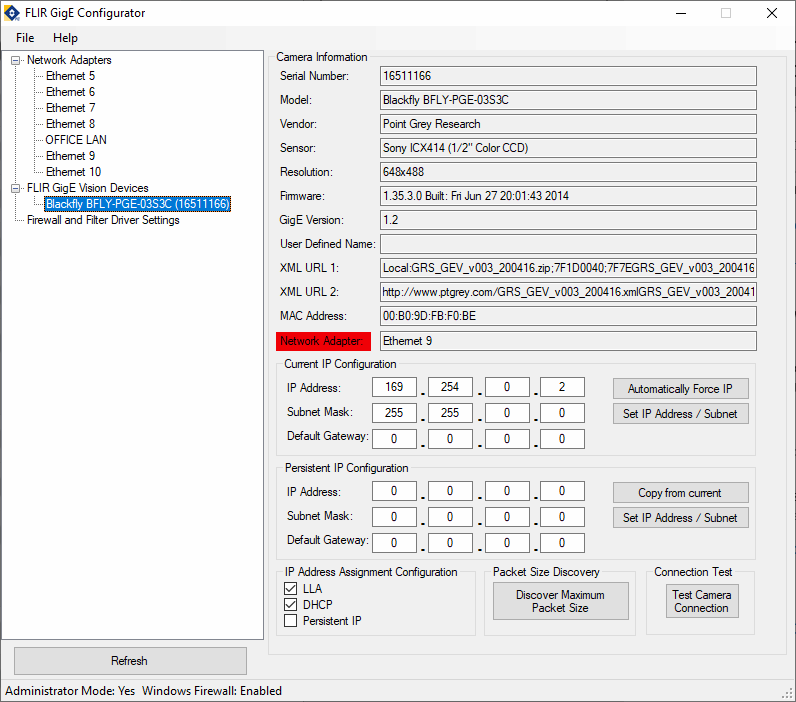The height and width of the screenshot is (702, 796).
Task: Click Set IP Address / Subnet under Persistent IP
Action: pyautogui.click(x=680, y=518)
